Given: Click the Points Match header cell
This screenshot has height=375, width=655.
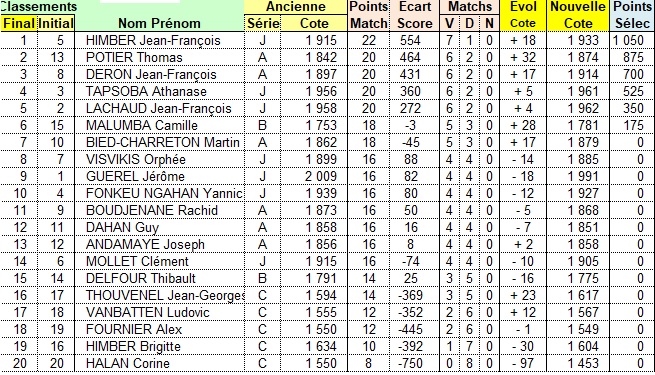Looking at the screenshot, I should pyautogui.click(x=369, y=15).
